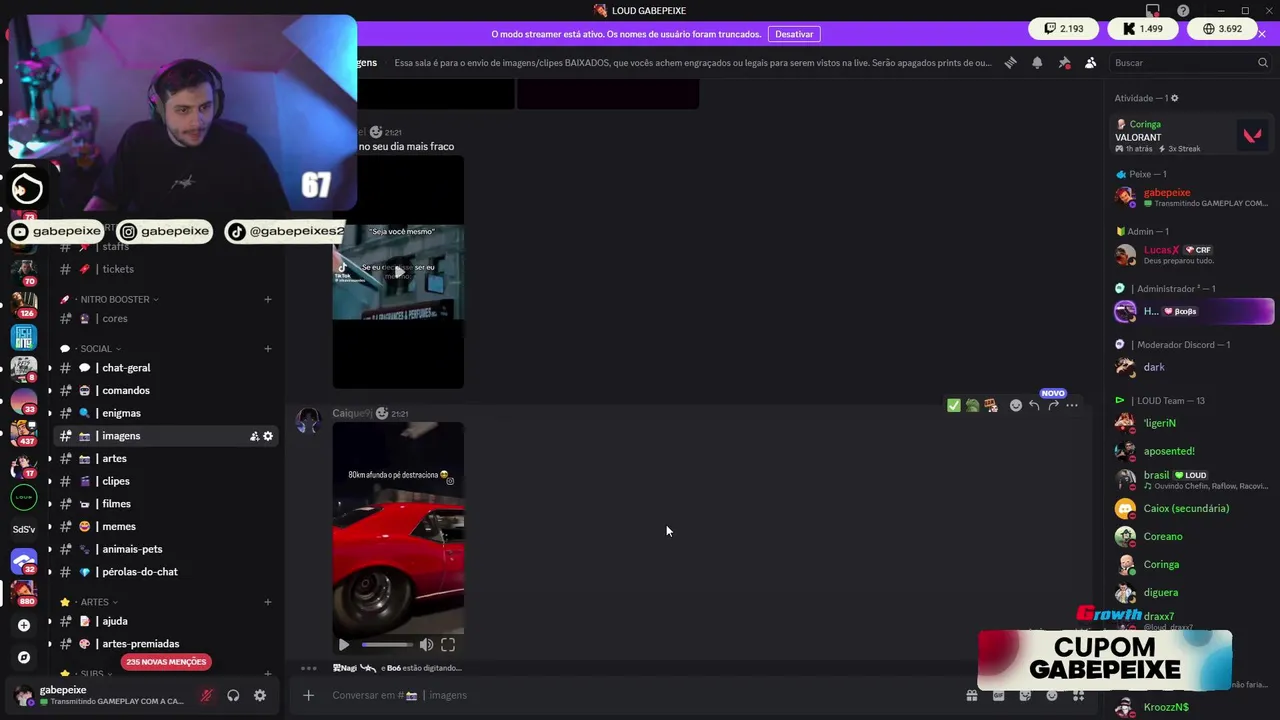Collapse the ARTES category

click(x=94, y=602)
